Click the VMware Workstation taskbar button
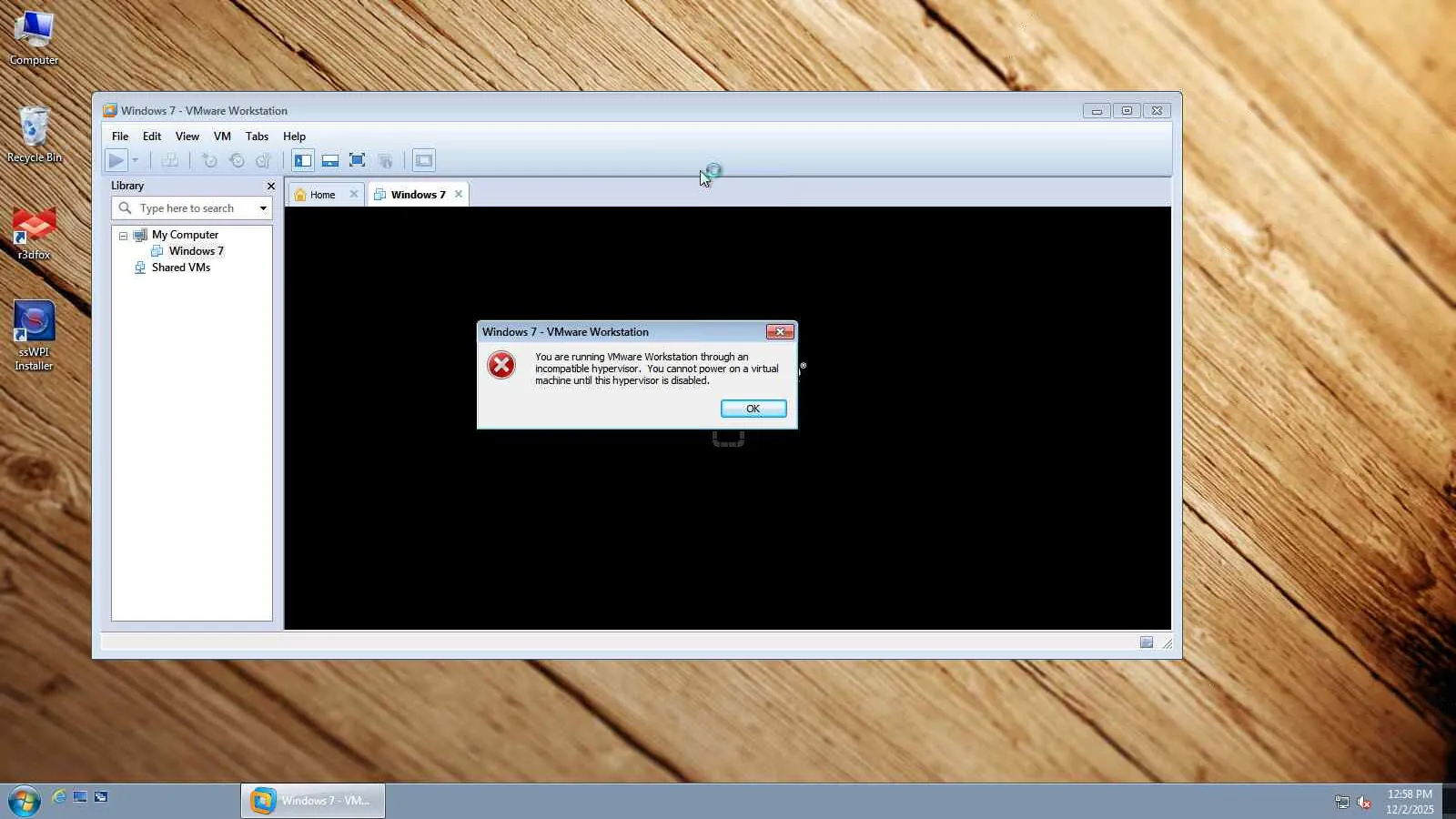The image size is (1456, 819). 313,801
